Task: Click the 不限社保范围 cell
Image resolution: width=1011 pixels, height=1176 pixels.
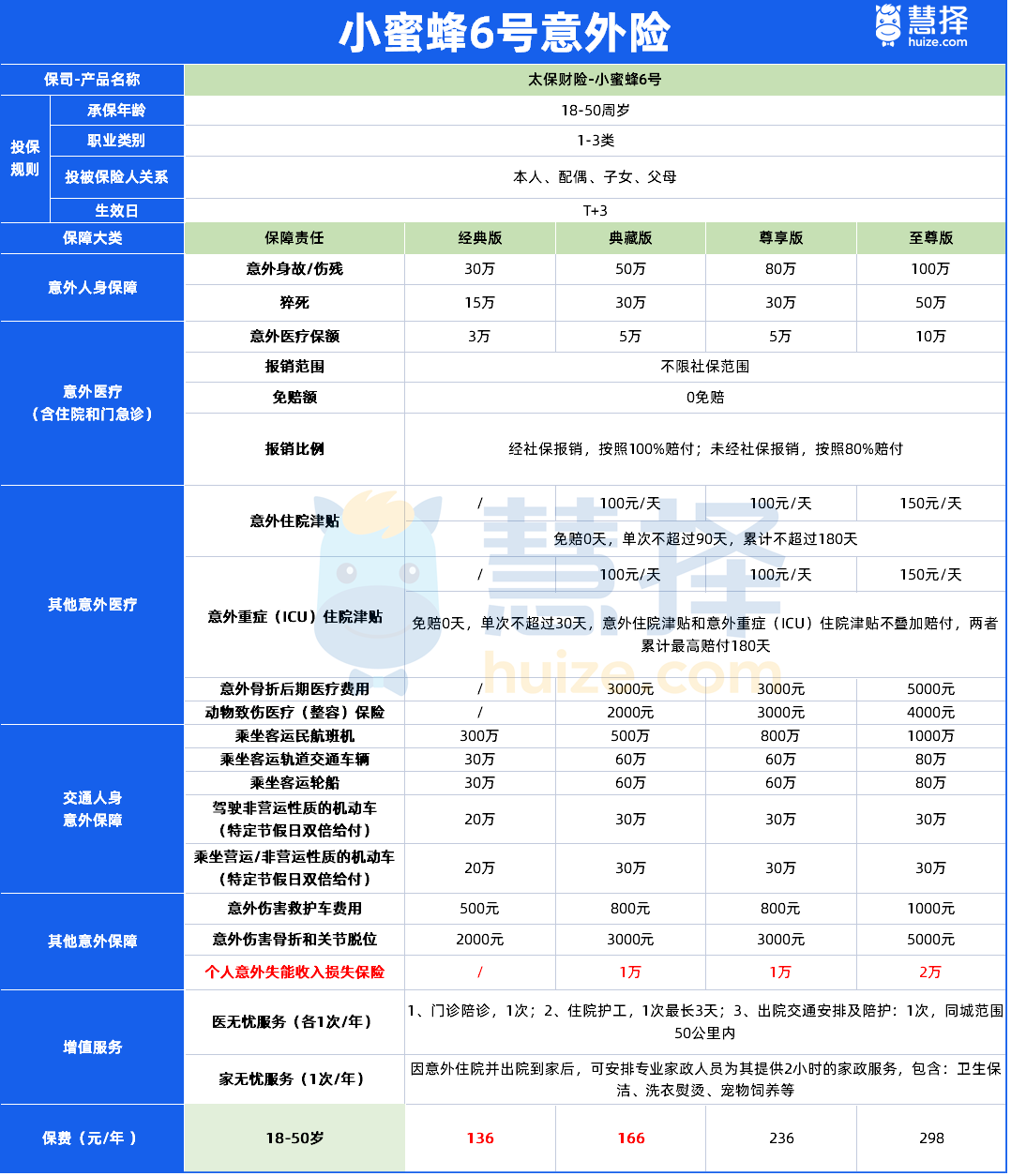Action: click(x=705, y=367)
